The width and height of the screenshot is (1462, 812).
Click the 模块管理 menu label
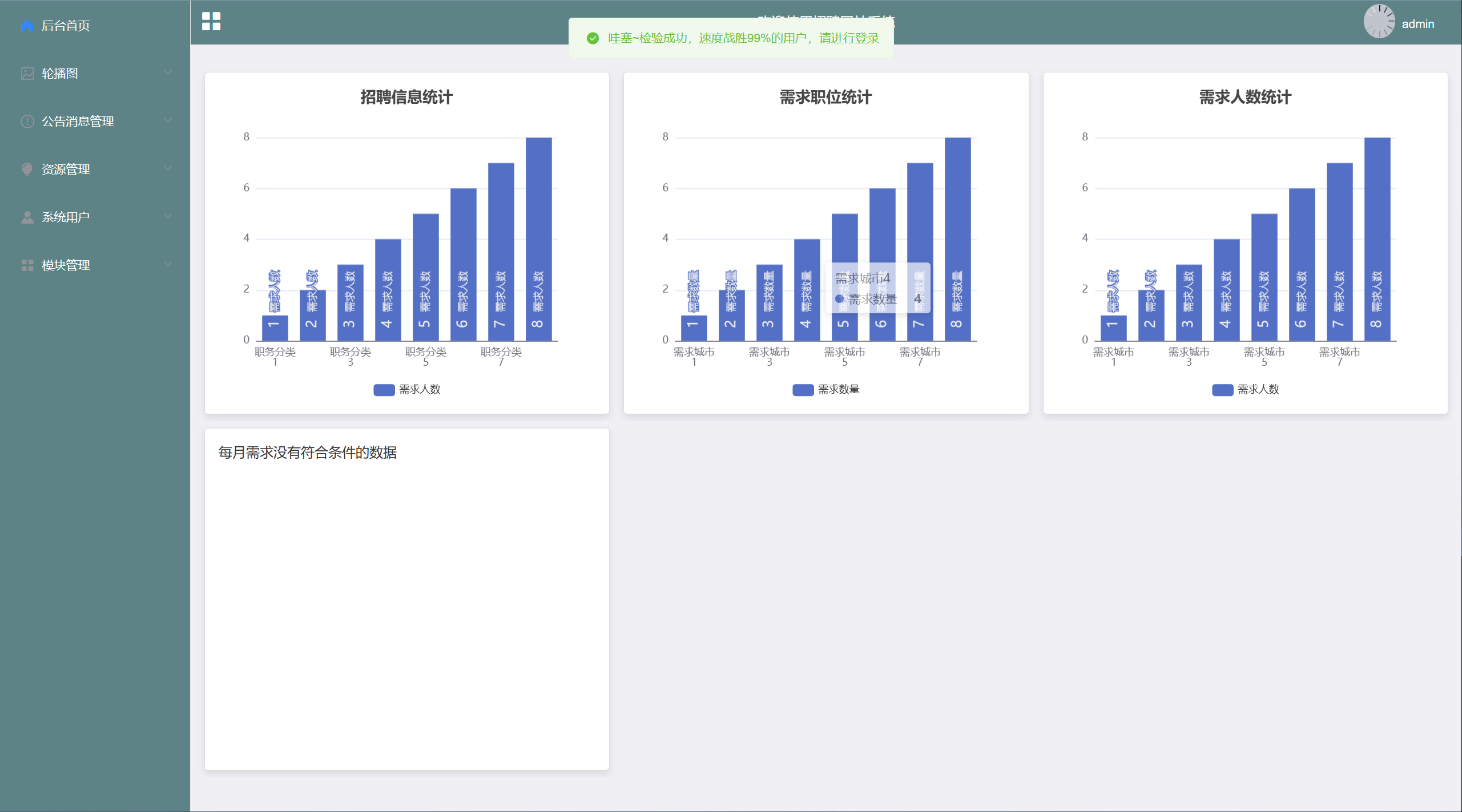(x=66, y=265)
